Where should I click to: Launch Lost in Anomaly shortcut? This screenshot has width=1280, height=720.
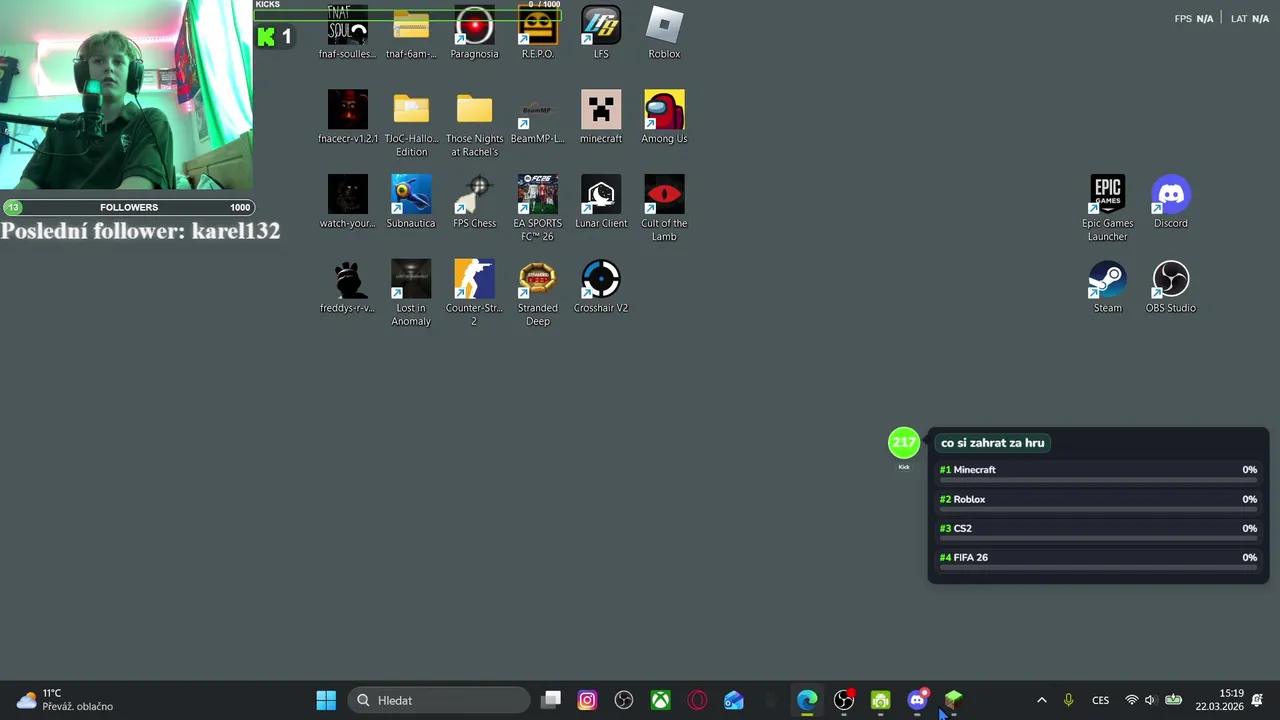point(411,293)
